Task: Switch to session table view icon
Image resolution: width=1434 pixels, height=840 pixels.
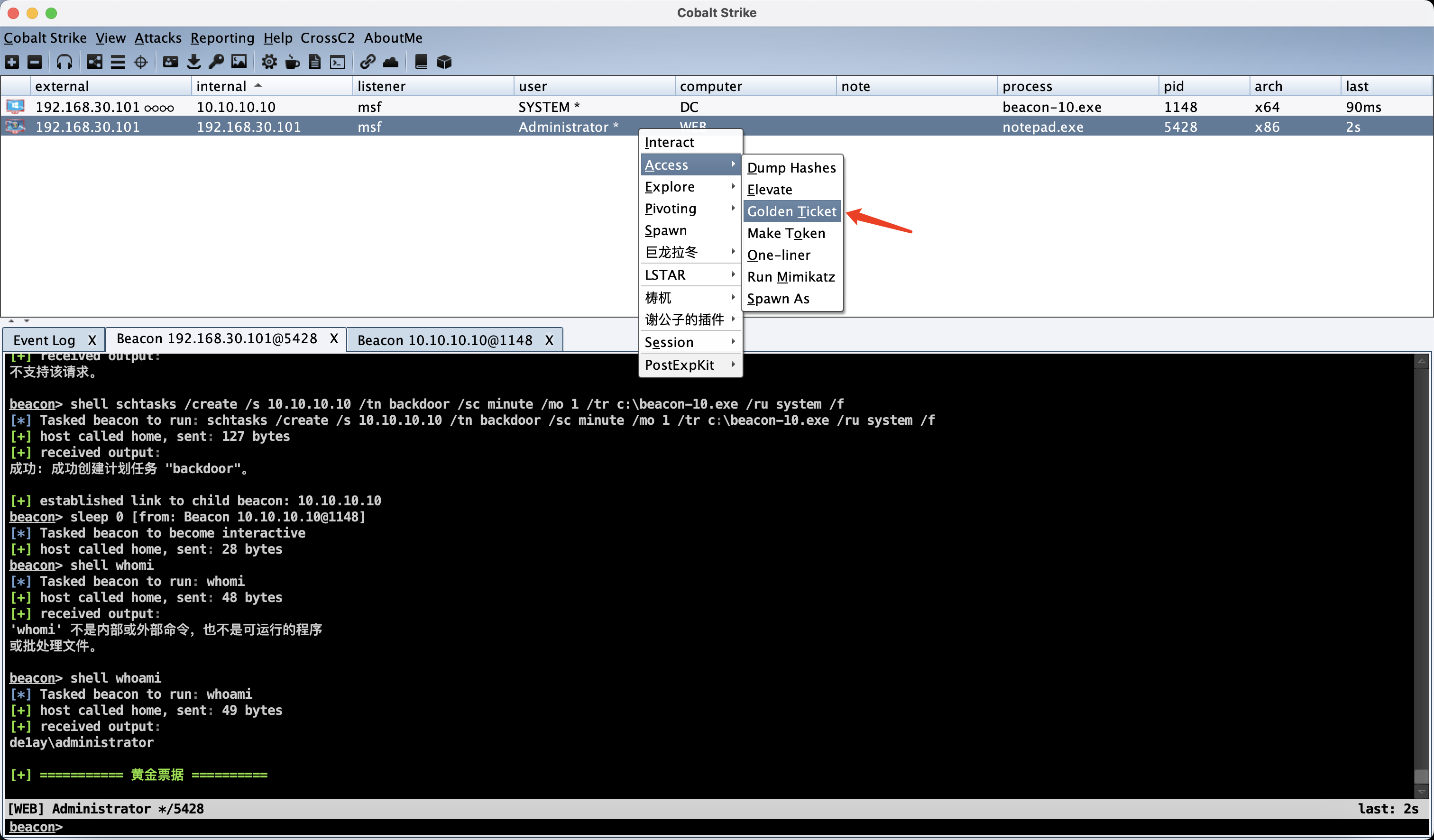Action: pos(118,62)
